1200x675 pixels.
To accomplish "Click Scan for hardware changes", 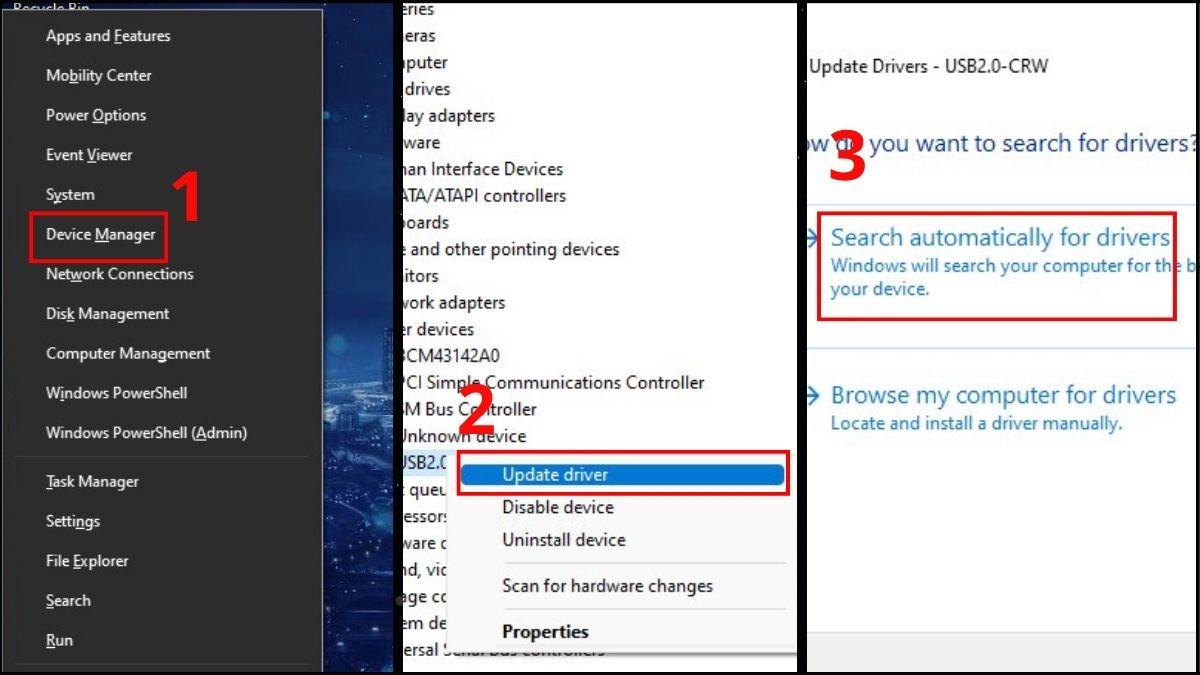I will click(607, 586).
